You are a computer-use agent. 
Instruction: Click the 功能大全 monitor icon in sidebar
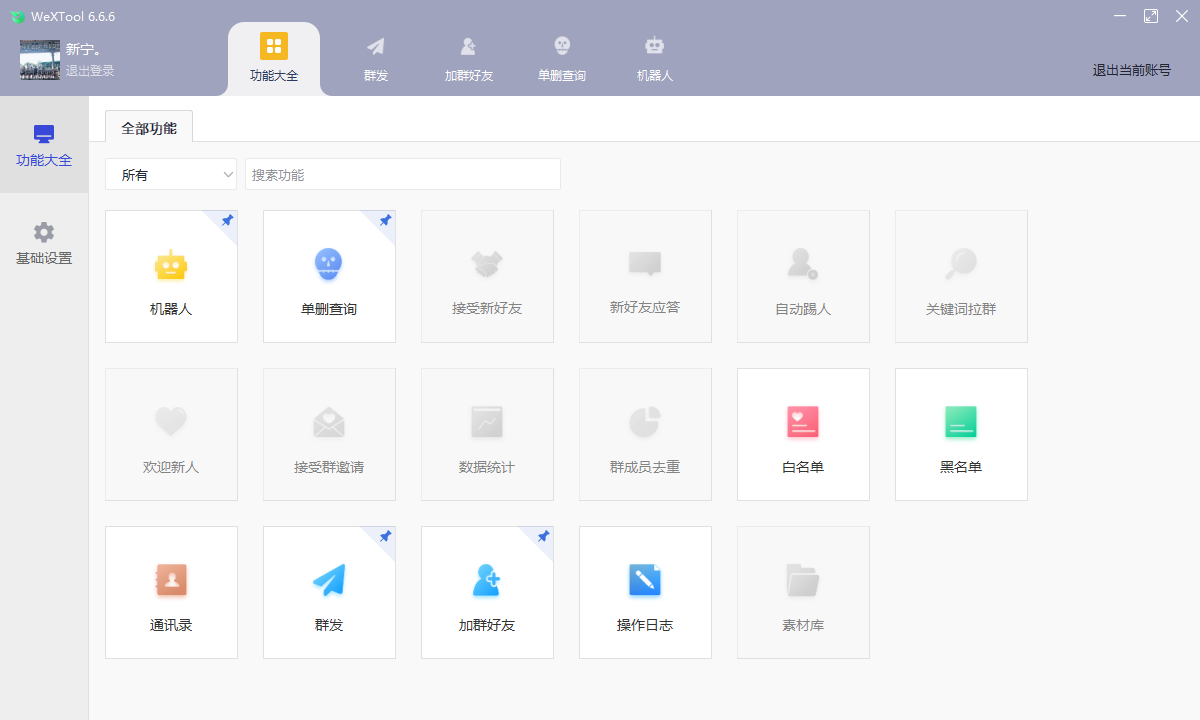click(x=44, y=134)
